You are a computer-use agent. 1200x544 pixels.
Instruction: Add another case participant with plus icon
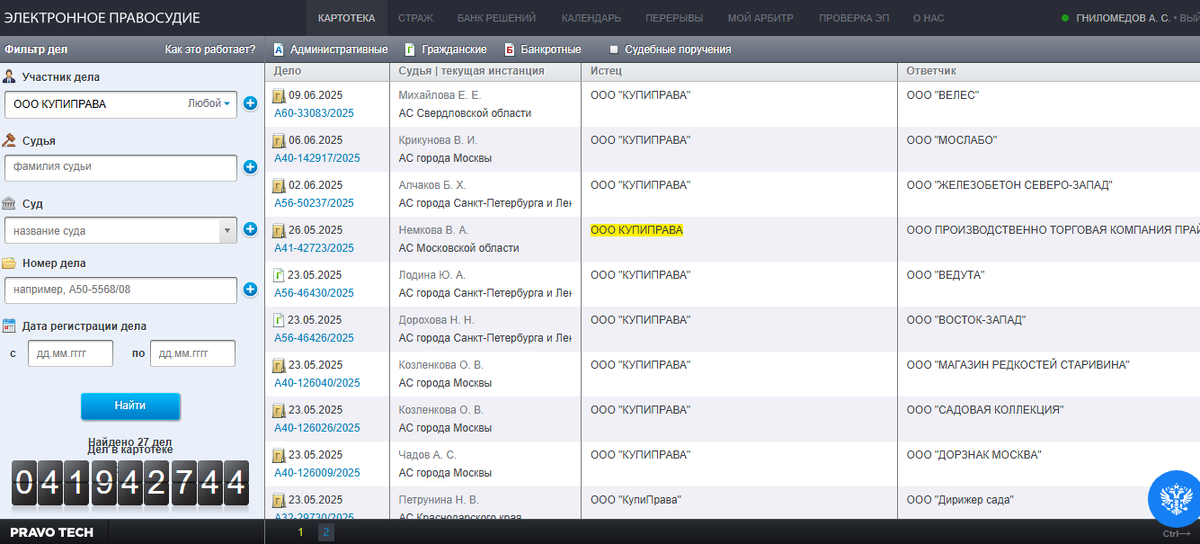pyautogui.click(x=250, y=103)
